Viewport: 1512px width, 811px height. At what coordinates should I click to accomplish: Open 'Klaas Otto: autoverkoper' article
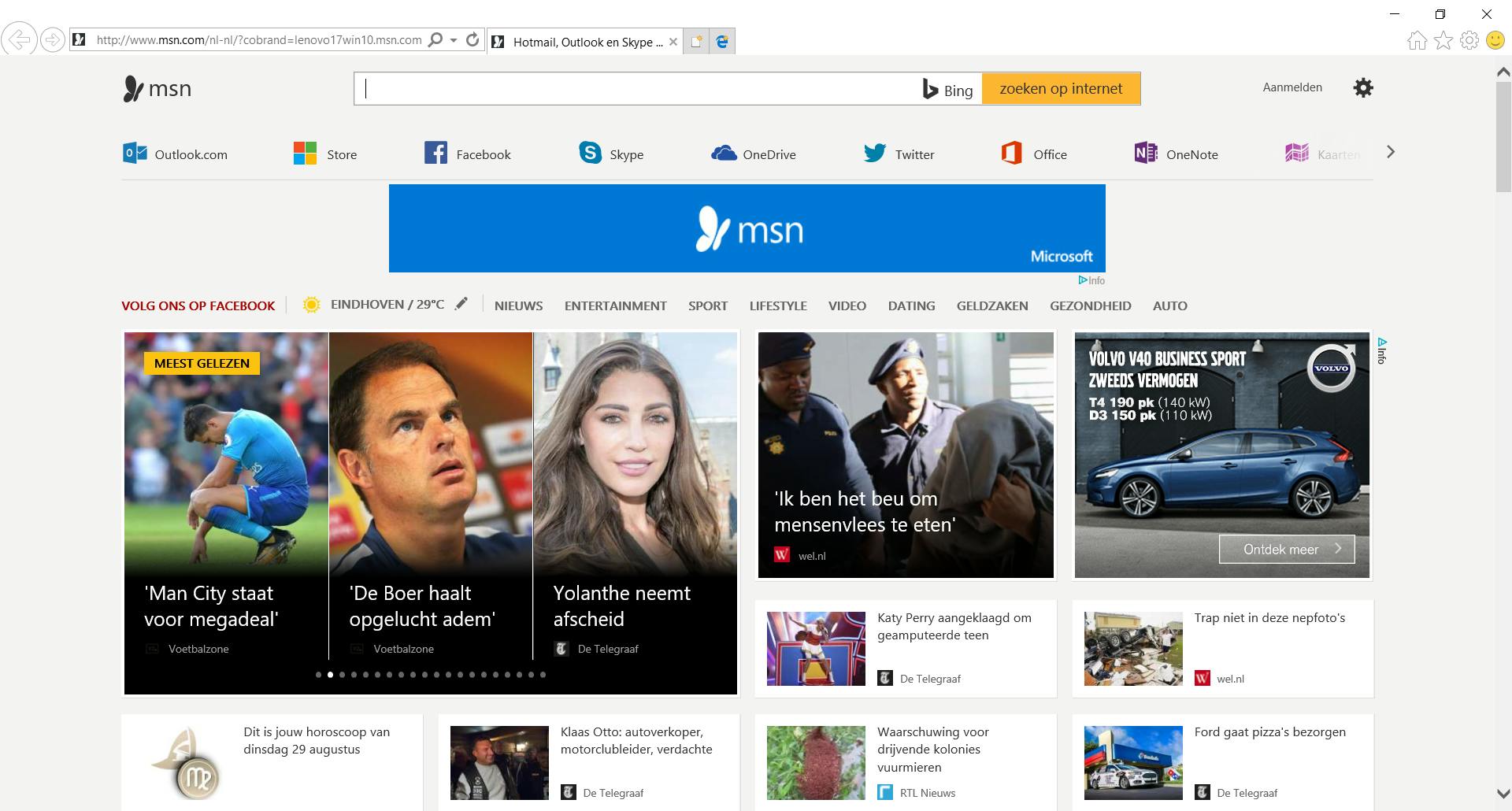(x=589, y=762)
